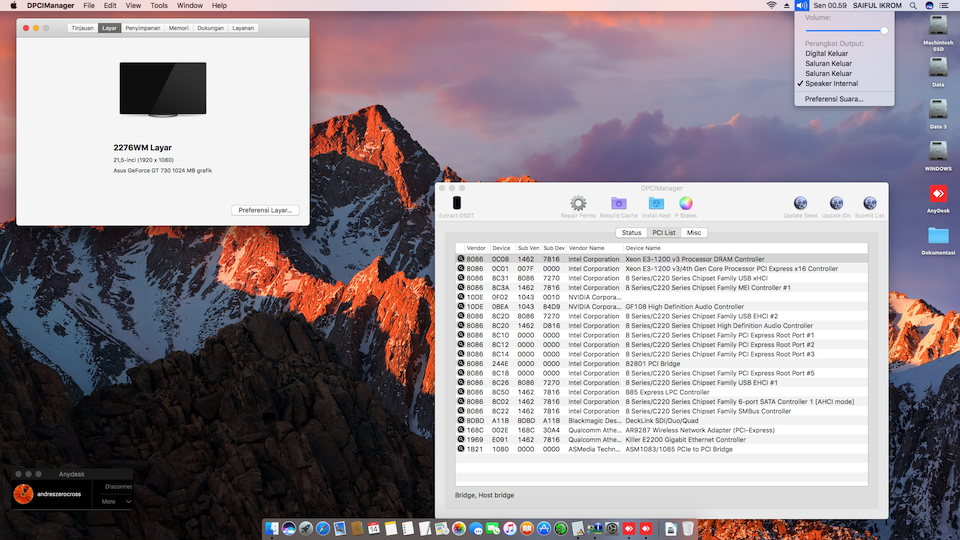Open FaceTime icon in dock
The image size is (960, 540).
[493, 528]
